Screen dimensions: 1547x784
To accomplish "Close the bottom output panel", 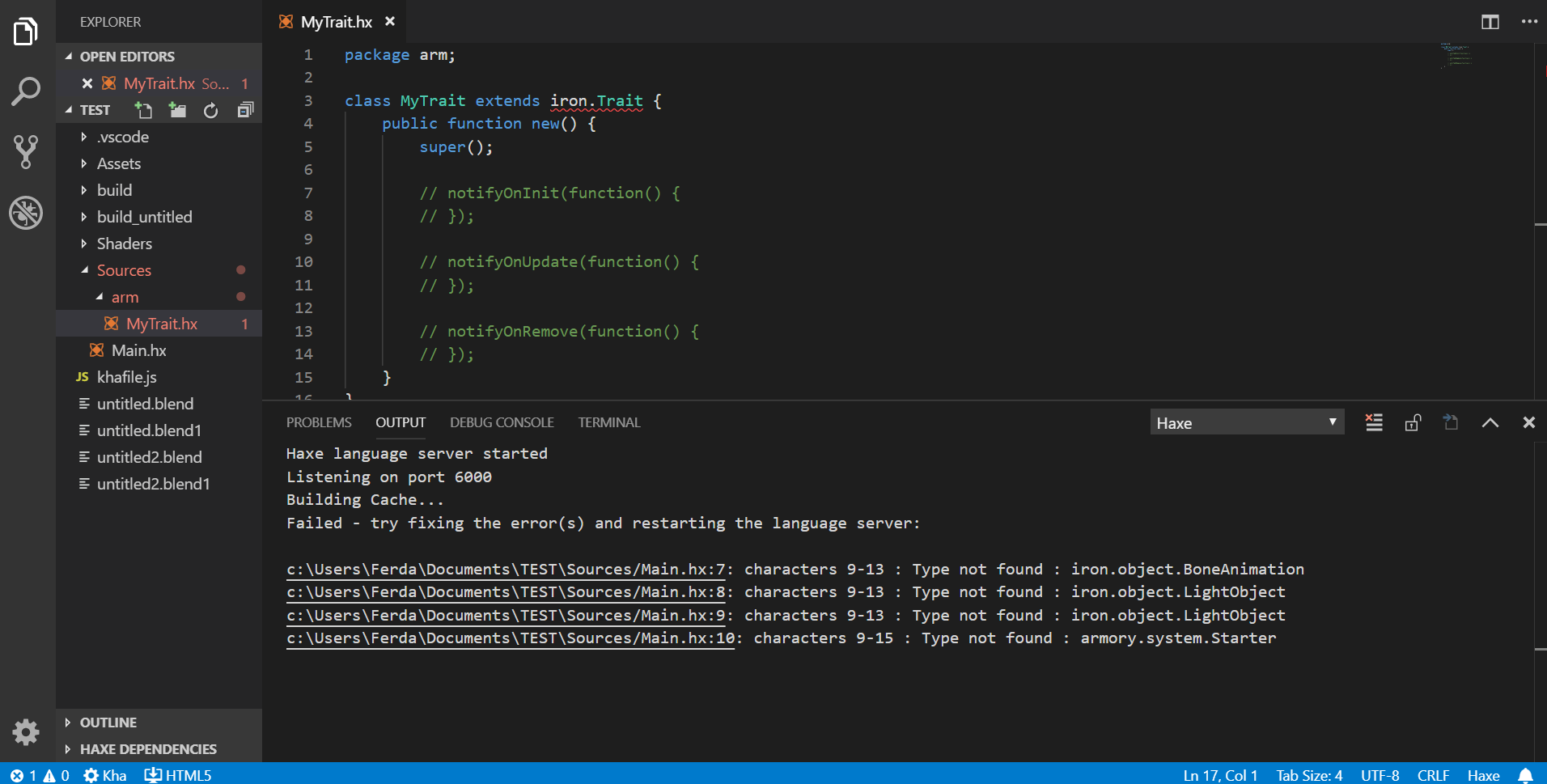I will pos(1529,422).
